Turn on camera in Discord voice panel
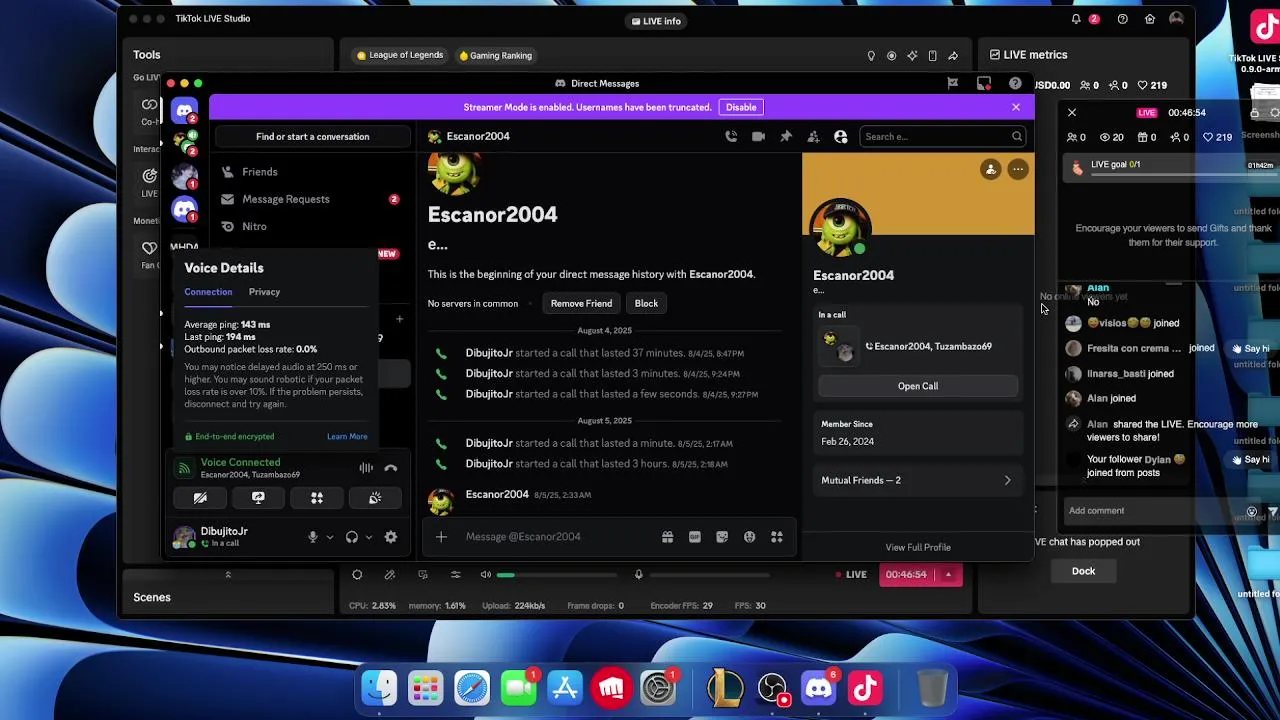 click(200, 498)
